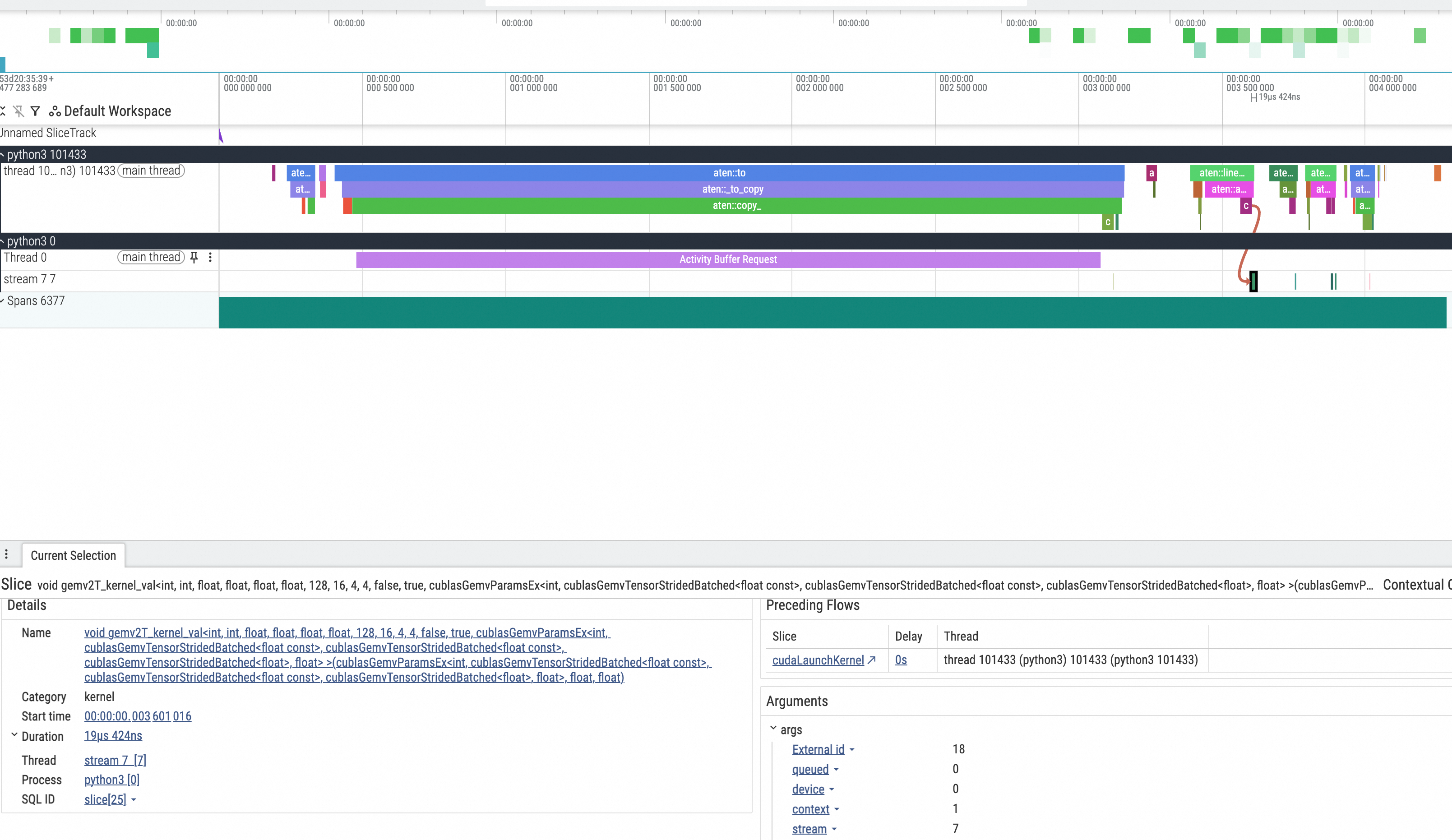Select the aten::copy_ green slice
The width and height of the screenshot is (1452, 840).
tap(736, 206)
